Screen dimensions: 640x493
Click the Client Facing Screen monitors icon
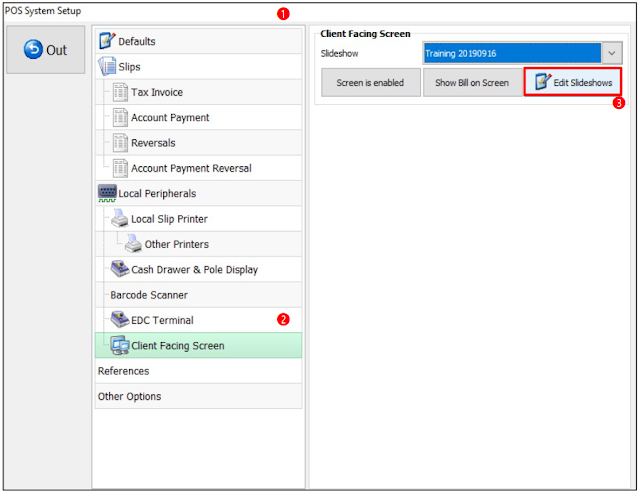point(120,345)
